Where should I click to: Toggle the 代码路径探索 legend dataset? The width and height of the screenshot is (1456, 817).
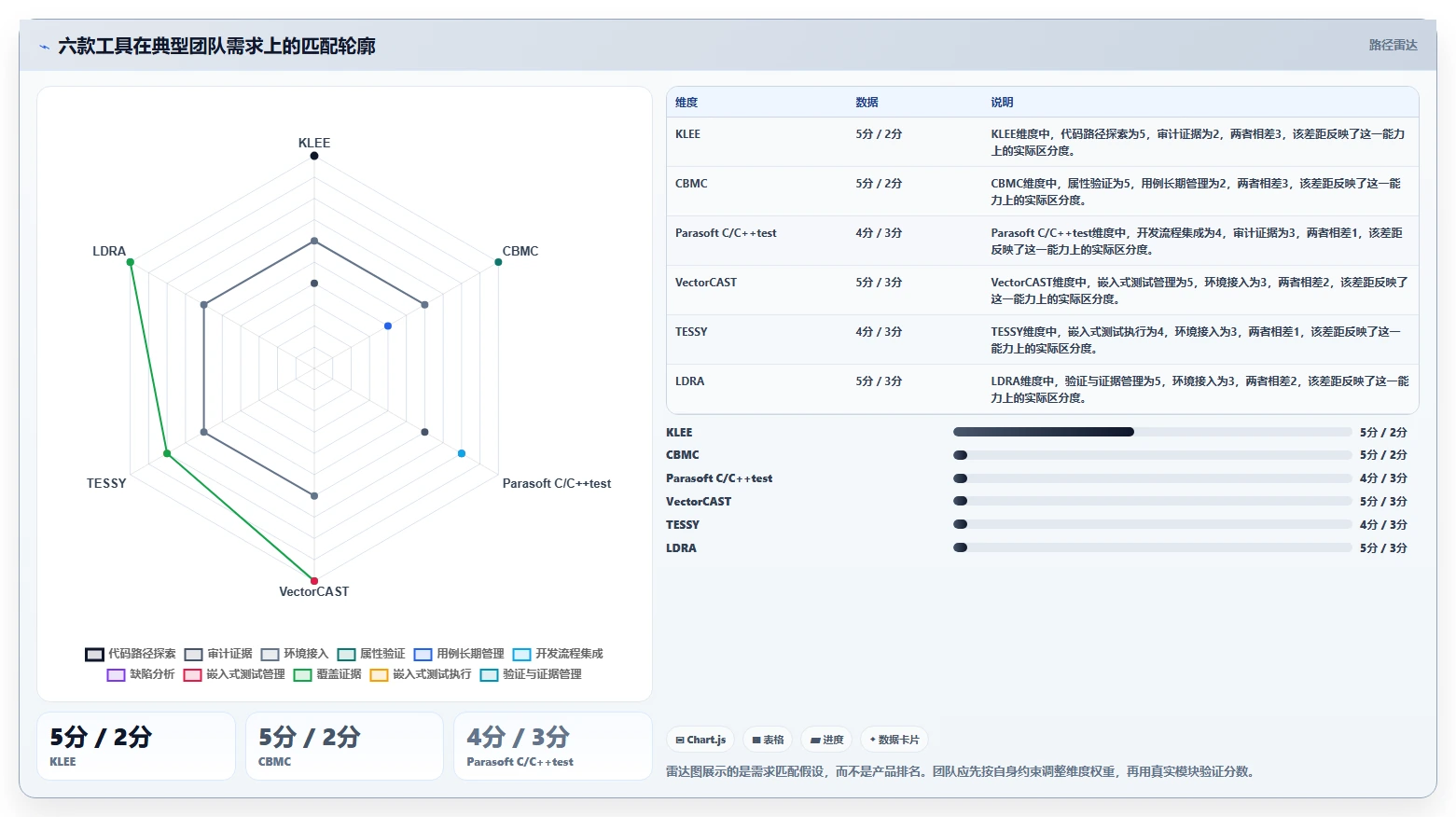point(131,654)
